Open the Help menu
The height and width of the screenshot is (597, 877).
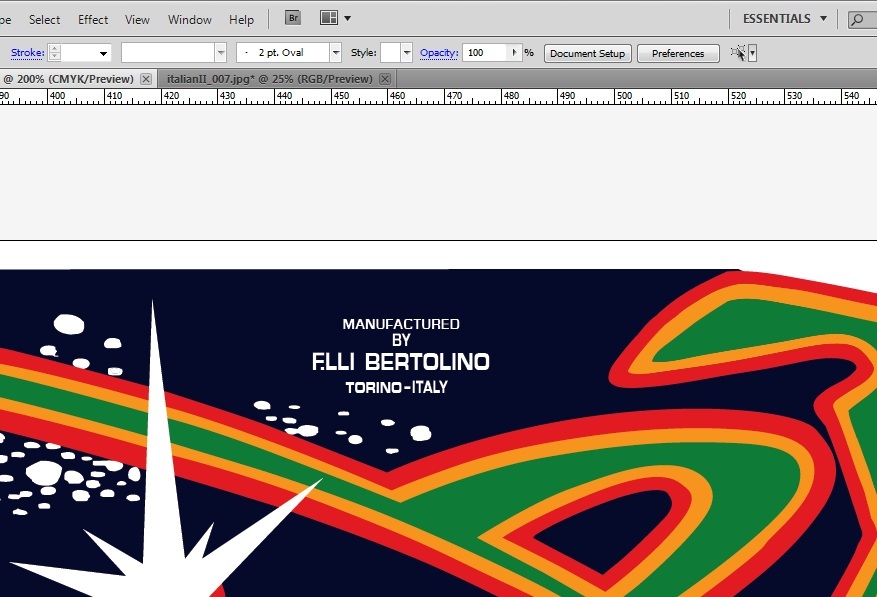click(241, 20)
